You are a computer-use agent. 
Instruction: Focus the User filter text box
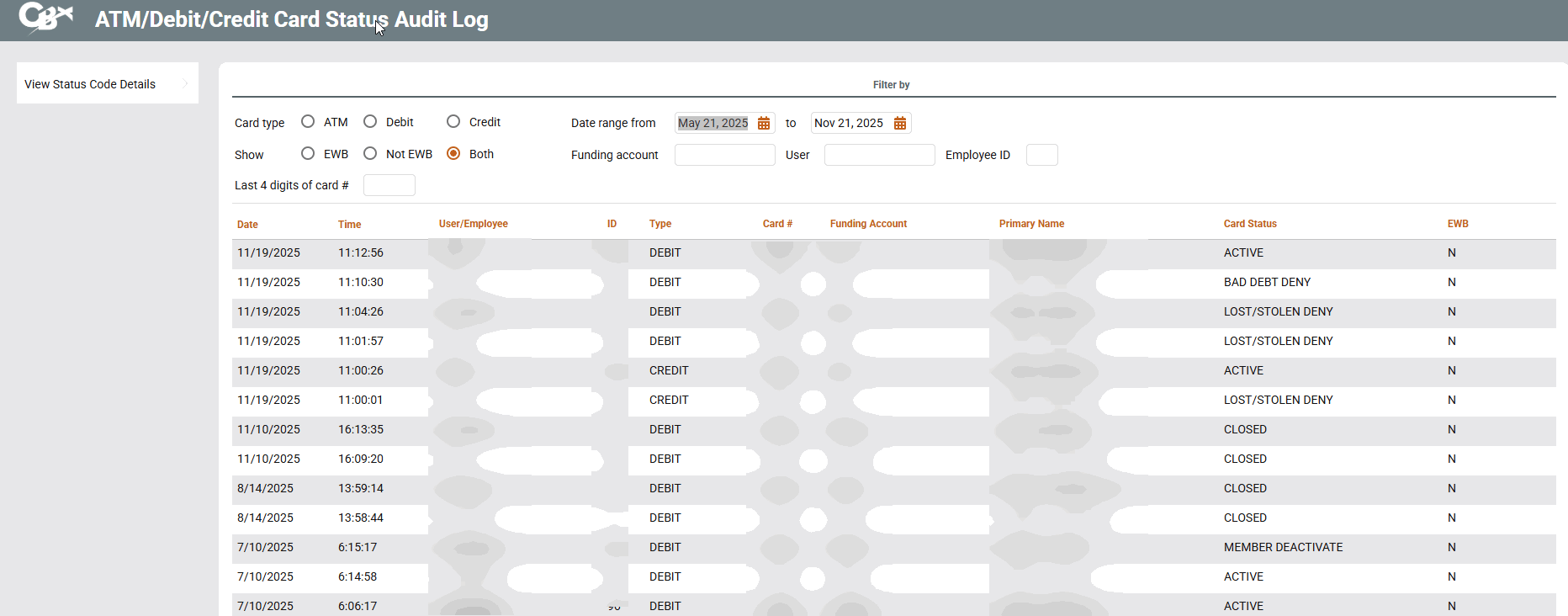click(879, 155)
